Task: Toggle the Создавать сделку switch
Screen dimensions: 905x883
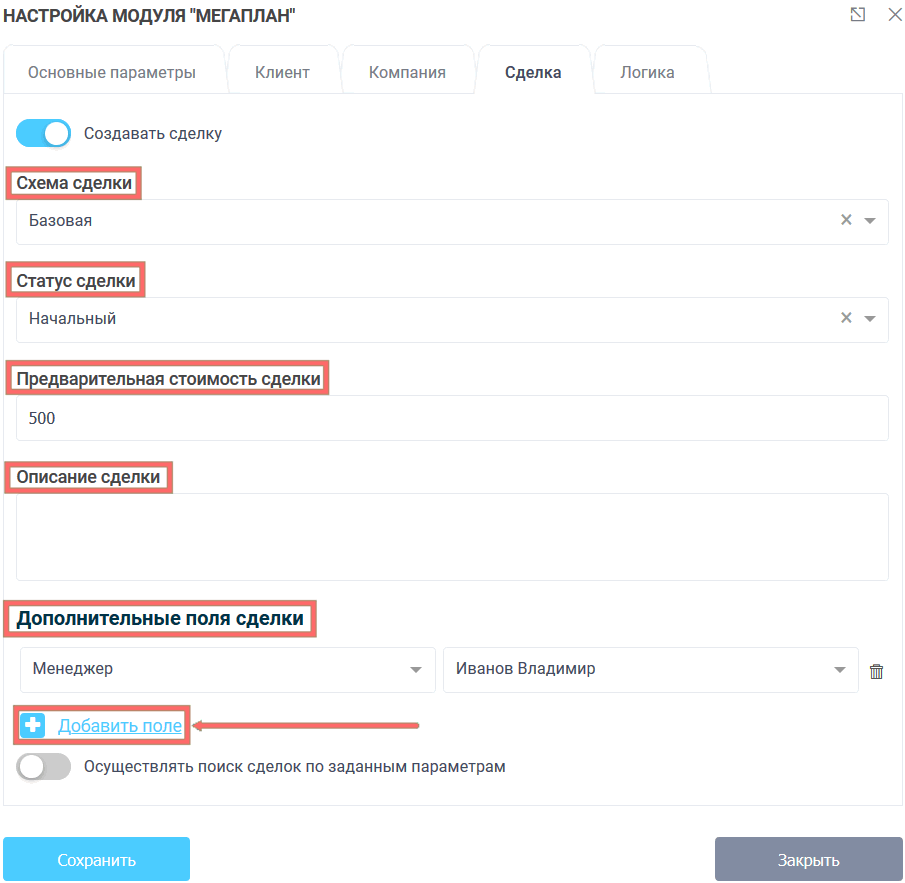Action: [x=44, y=133]
